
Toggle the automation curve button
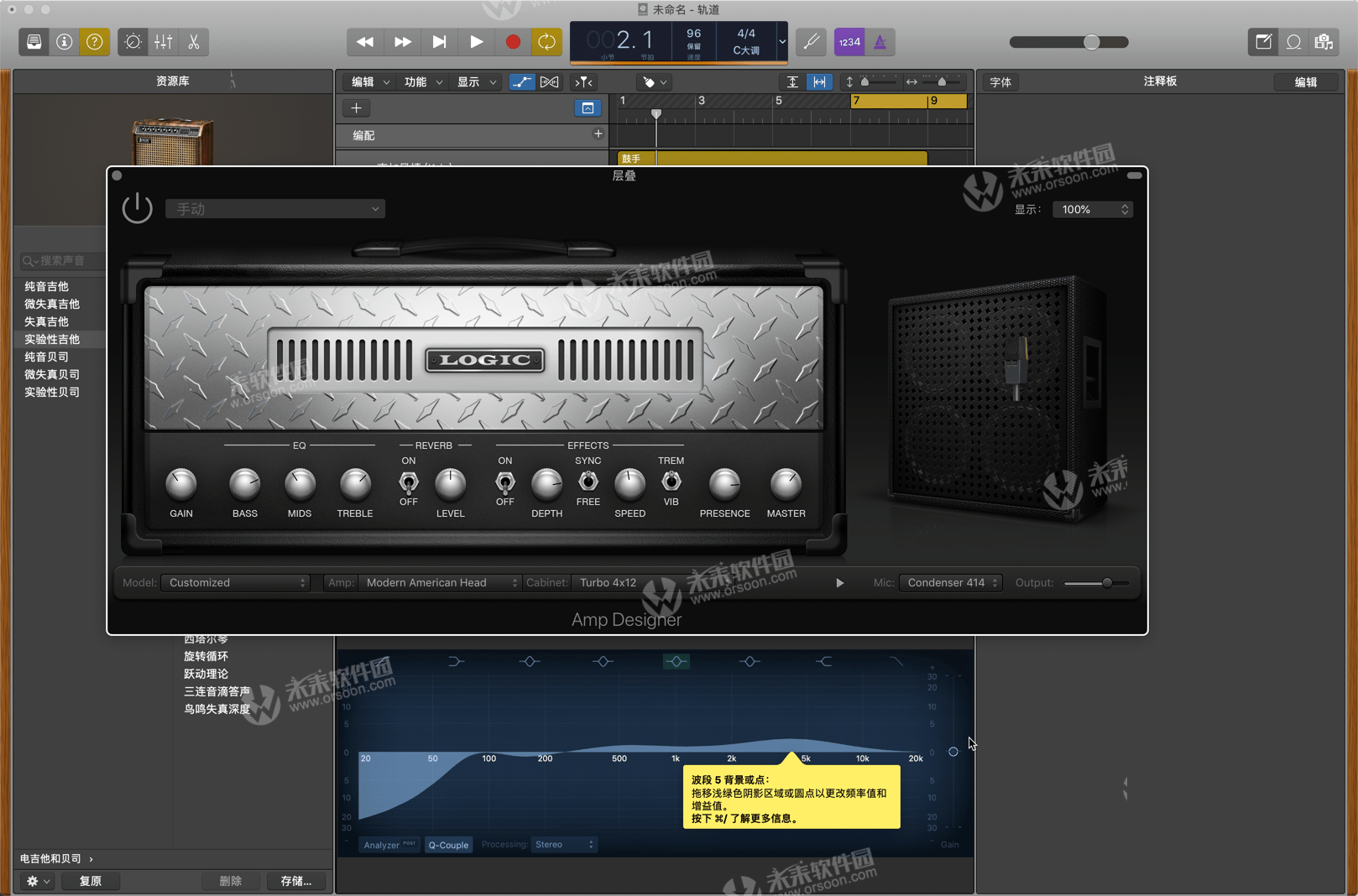(521, 82)
